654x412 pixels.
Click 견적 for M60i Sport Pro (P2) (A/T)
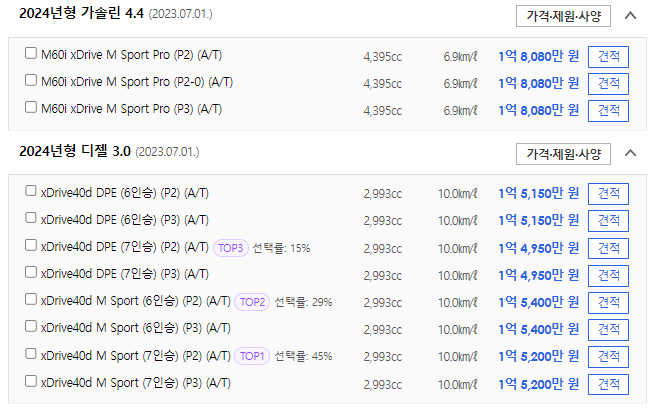[x=608, y=57]
